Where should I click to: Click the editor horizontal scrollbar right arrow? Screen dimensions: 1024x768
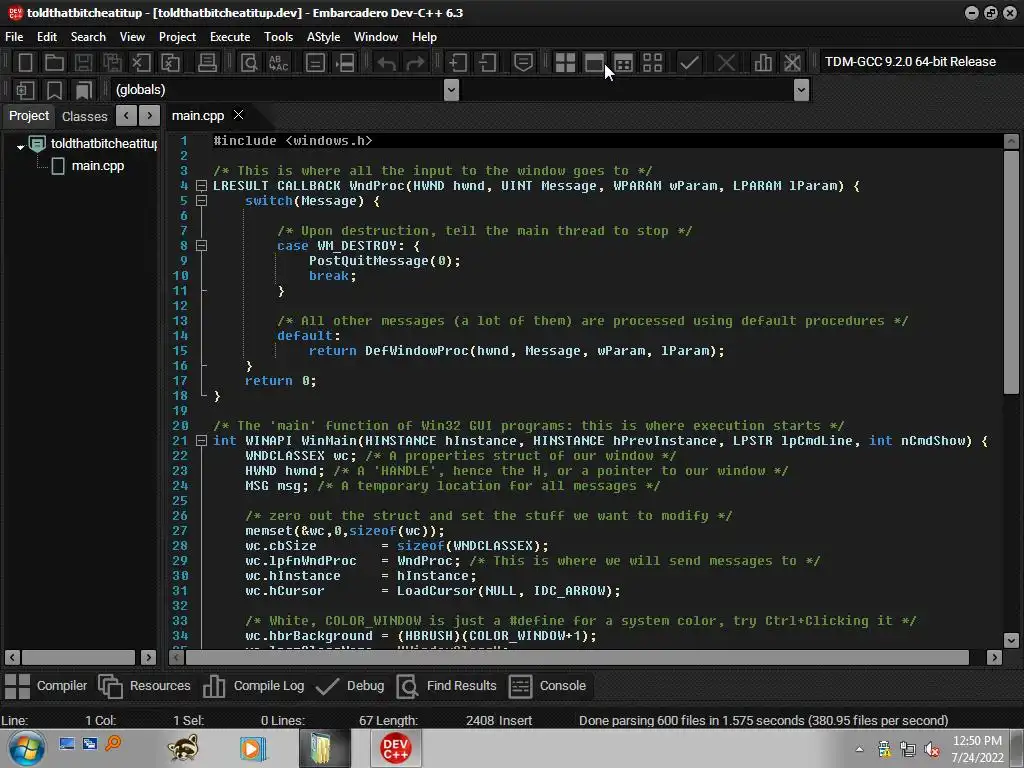[994, 658]
